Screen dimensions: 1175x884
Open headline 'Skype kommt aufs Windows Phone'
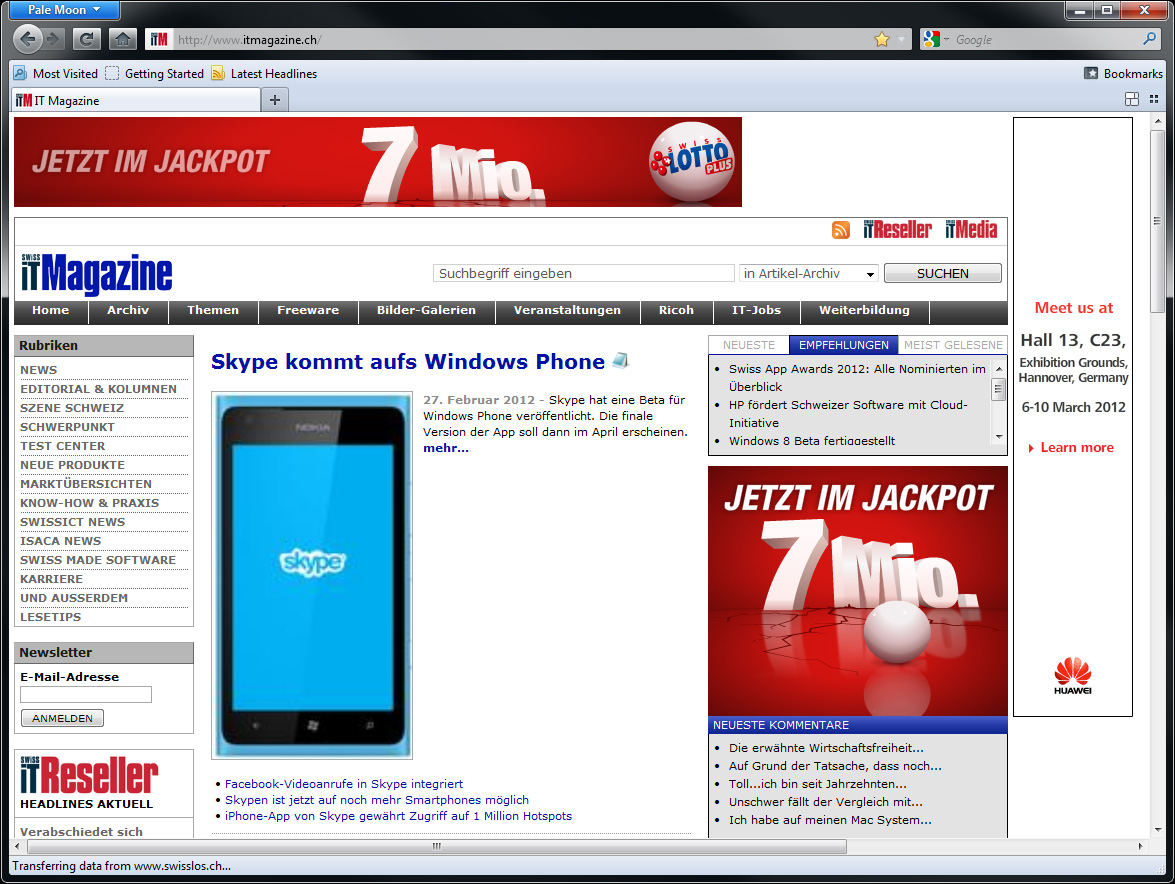pyautogui.click(x=408, y=362)
